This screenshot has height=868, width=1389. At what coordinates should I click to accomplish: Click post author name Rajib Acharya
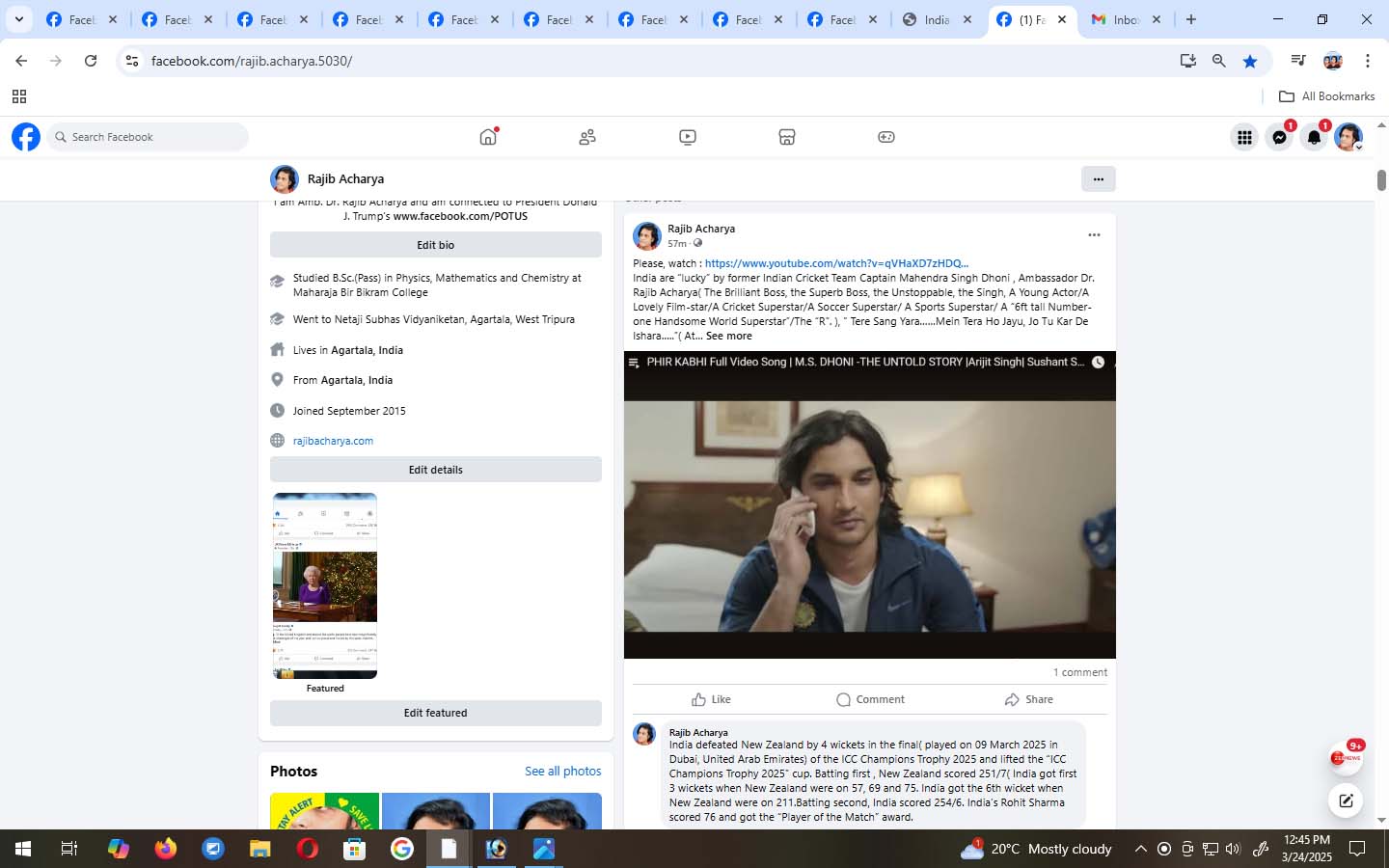coord(701,229)
